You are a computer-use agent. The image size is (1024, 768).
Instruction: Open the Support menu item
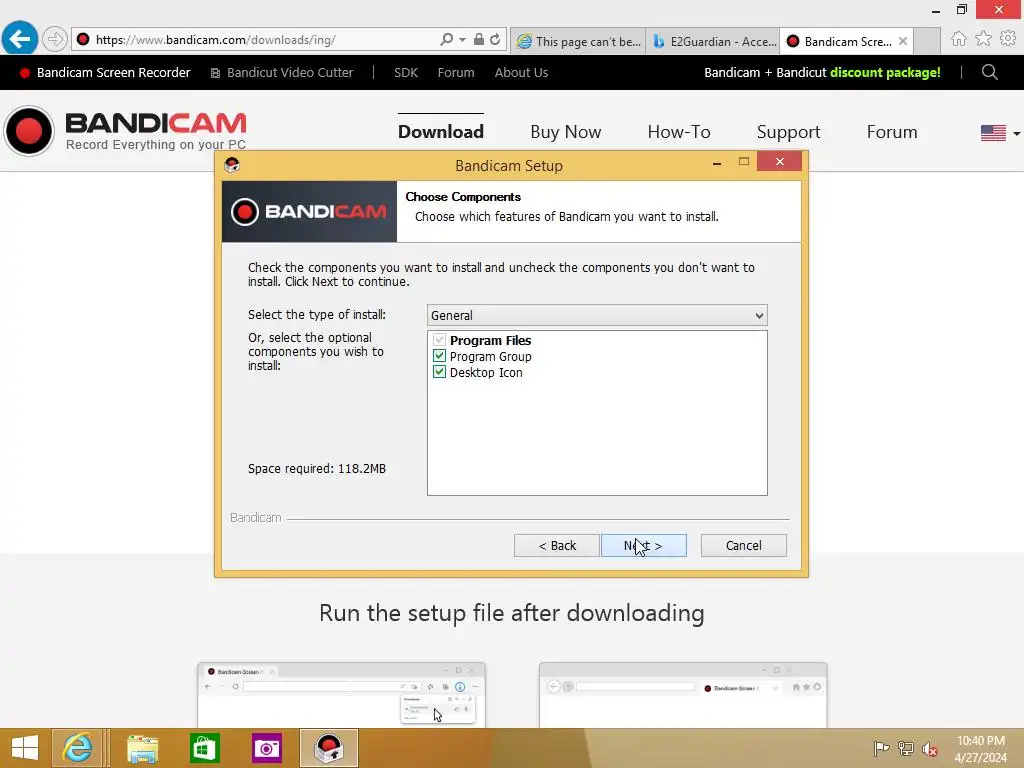click(788, 132)
